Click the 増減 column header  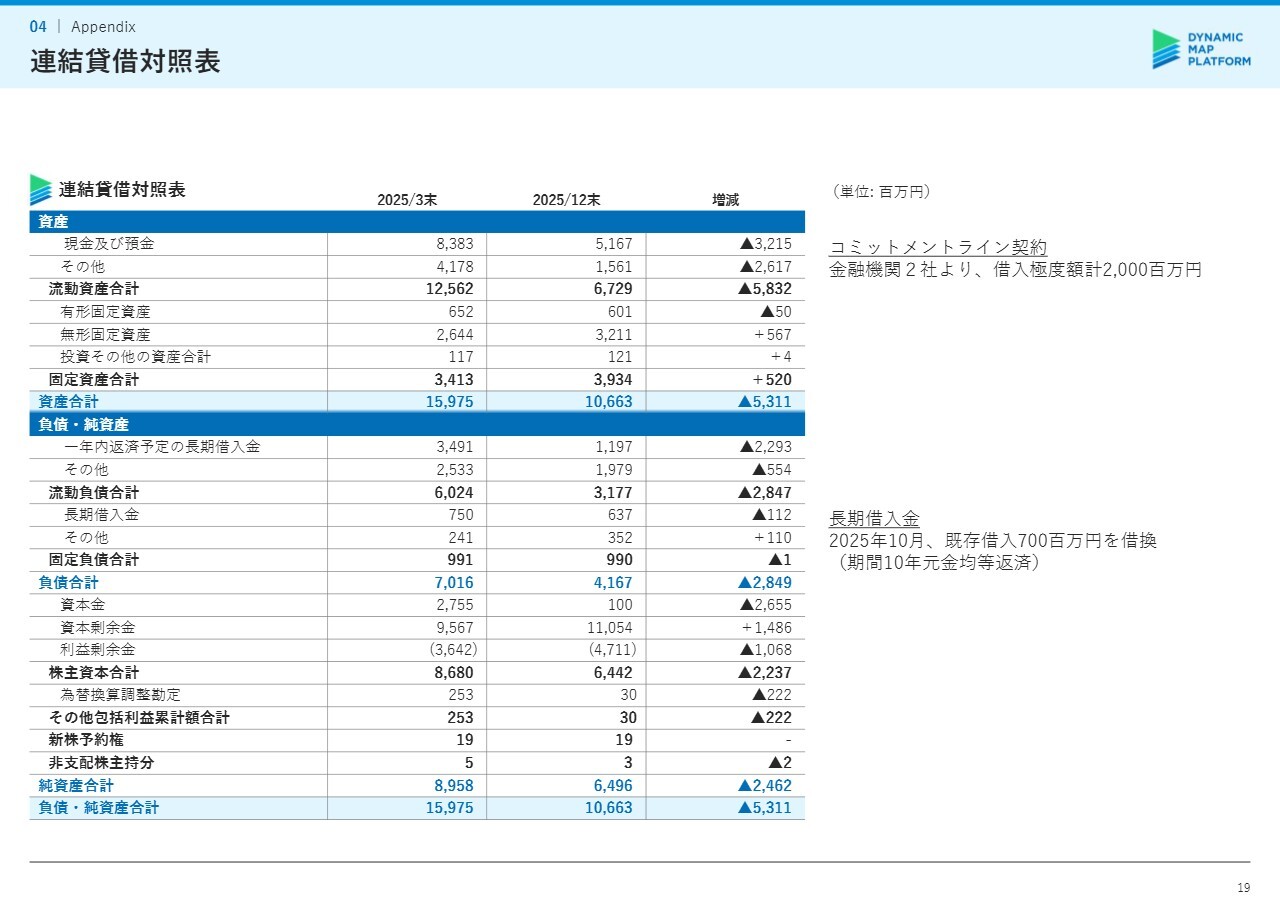pos(725,200)
